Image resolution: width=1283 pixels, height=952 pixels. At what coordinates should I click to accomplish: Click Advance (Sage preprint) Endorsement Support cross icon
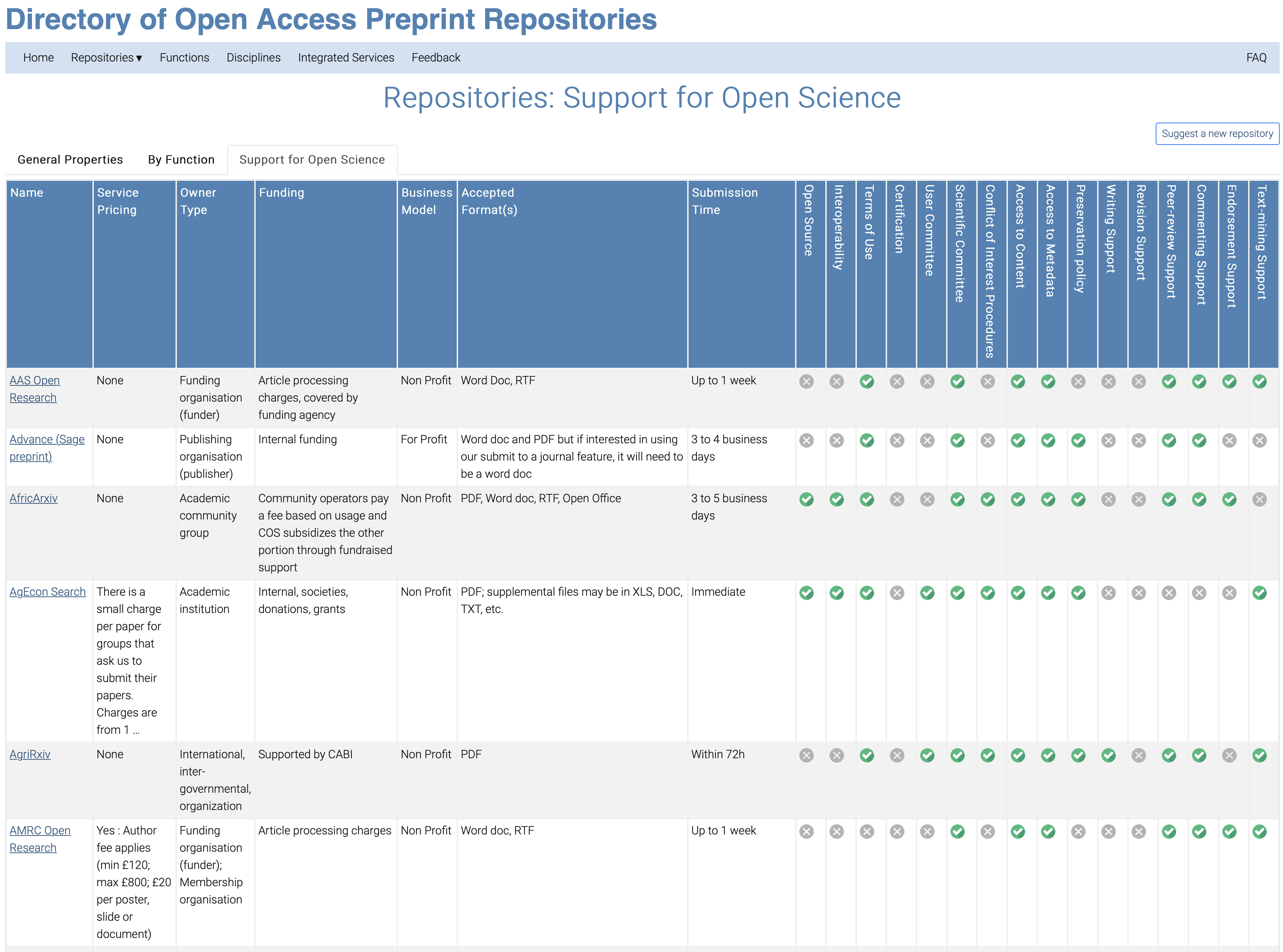click(1229, 440)
